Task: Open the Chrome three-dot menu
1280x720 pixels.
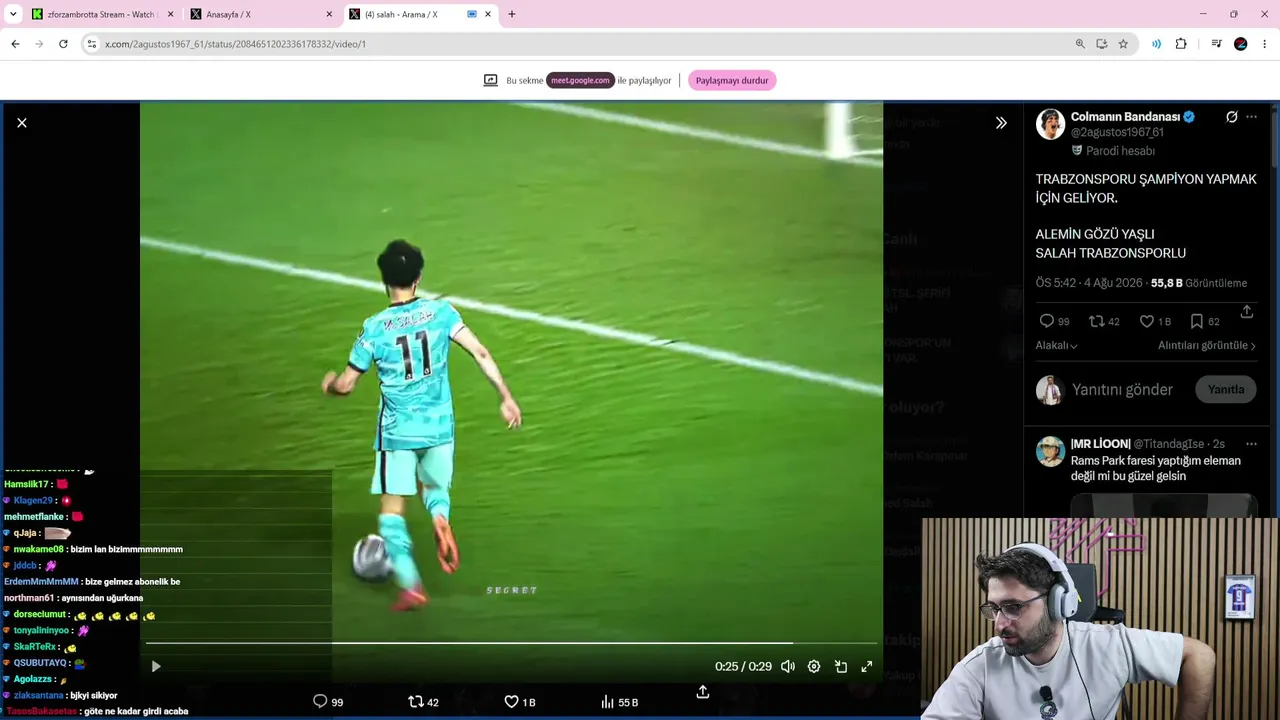Action: 1265,44
